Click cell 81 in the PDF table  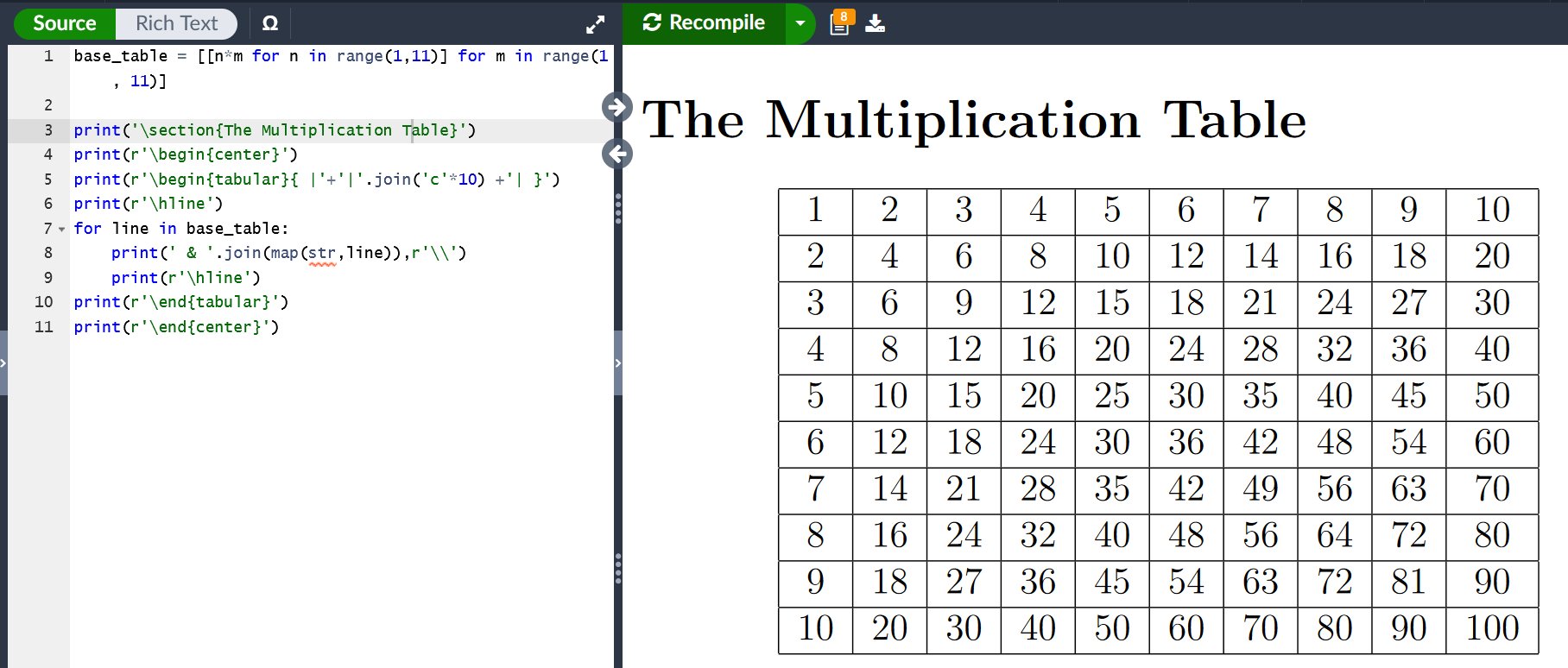[x=1408, y=582]
